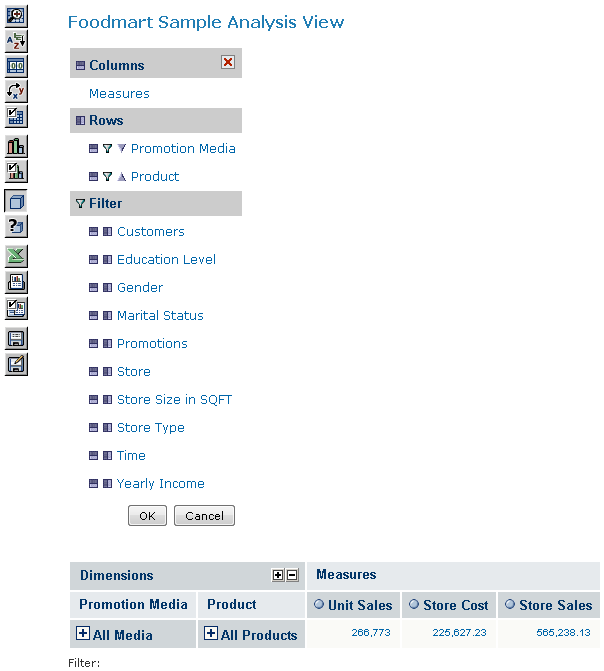Image resolution: width=604 pixels, height=671 pixels.
Task: Move Gender to columns icon
Action: click(93, 288)
